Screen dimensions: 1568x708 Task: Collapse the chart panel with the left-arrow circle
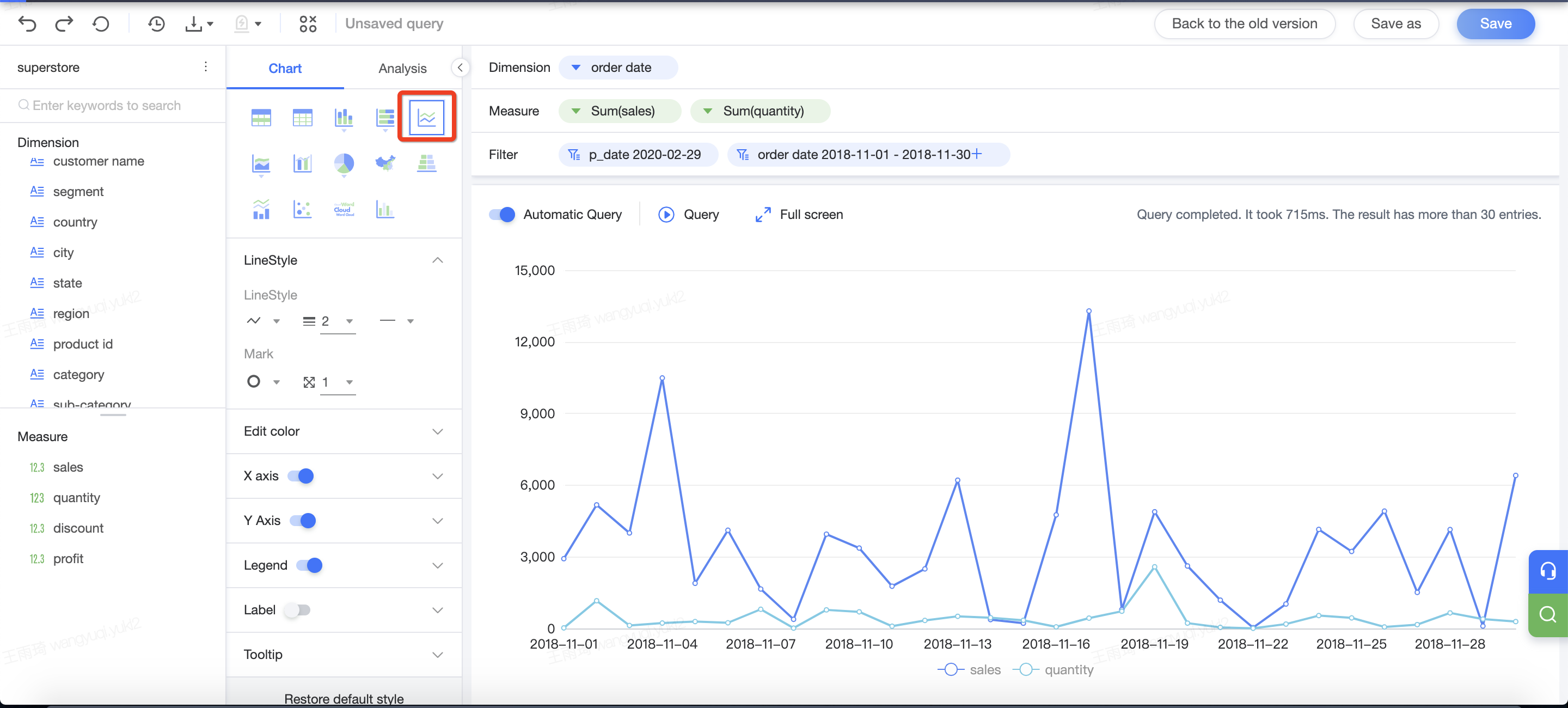tap(460, 68)
